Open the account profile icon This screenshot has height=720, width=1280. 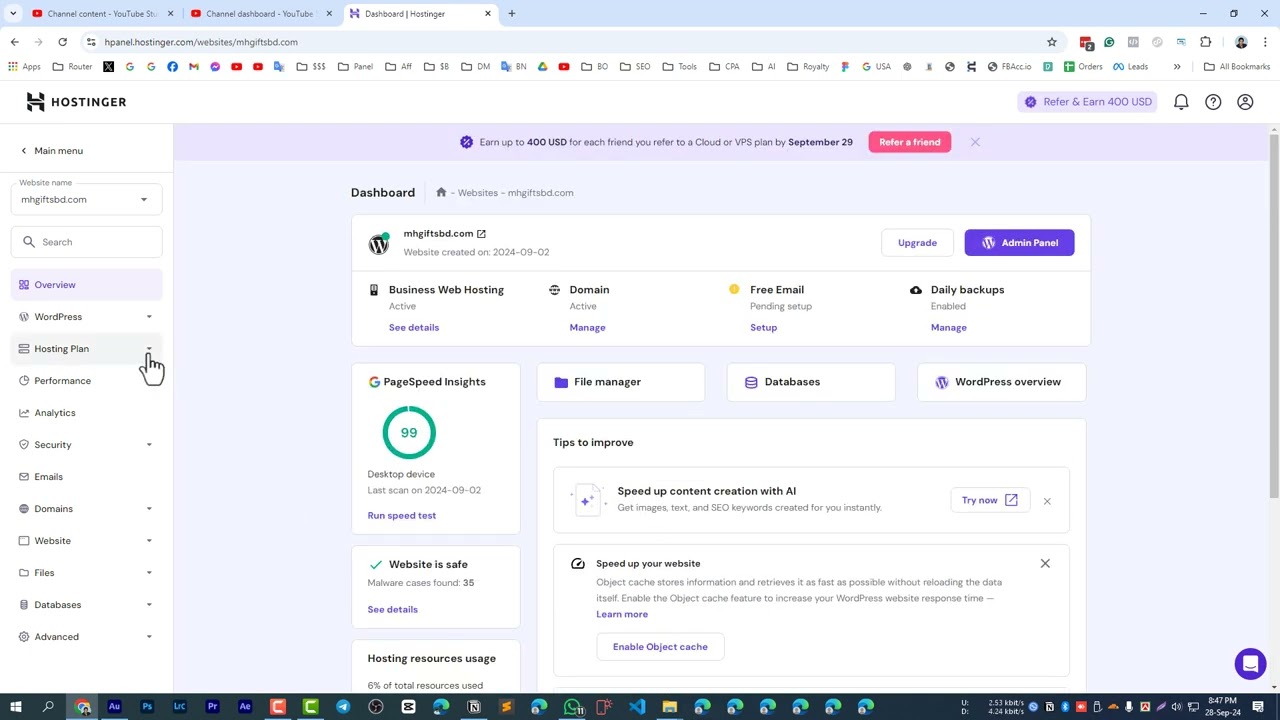1245,102
